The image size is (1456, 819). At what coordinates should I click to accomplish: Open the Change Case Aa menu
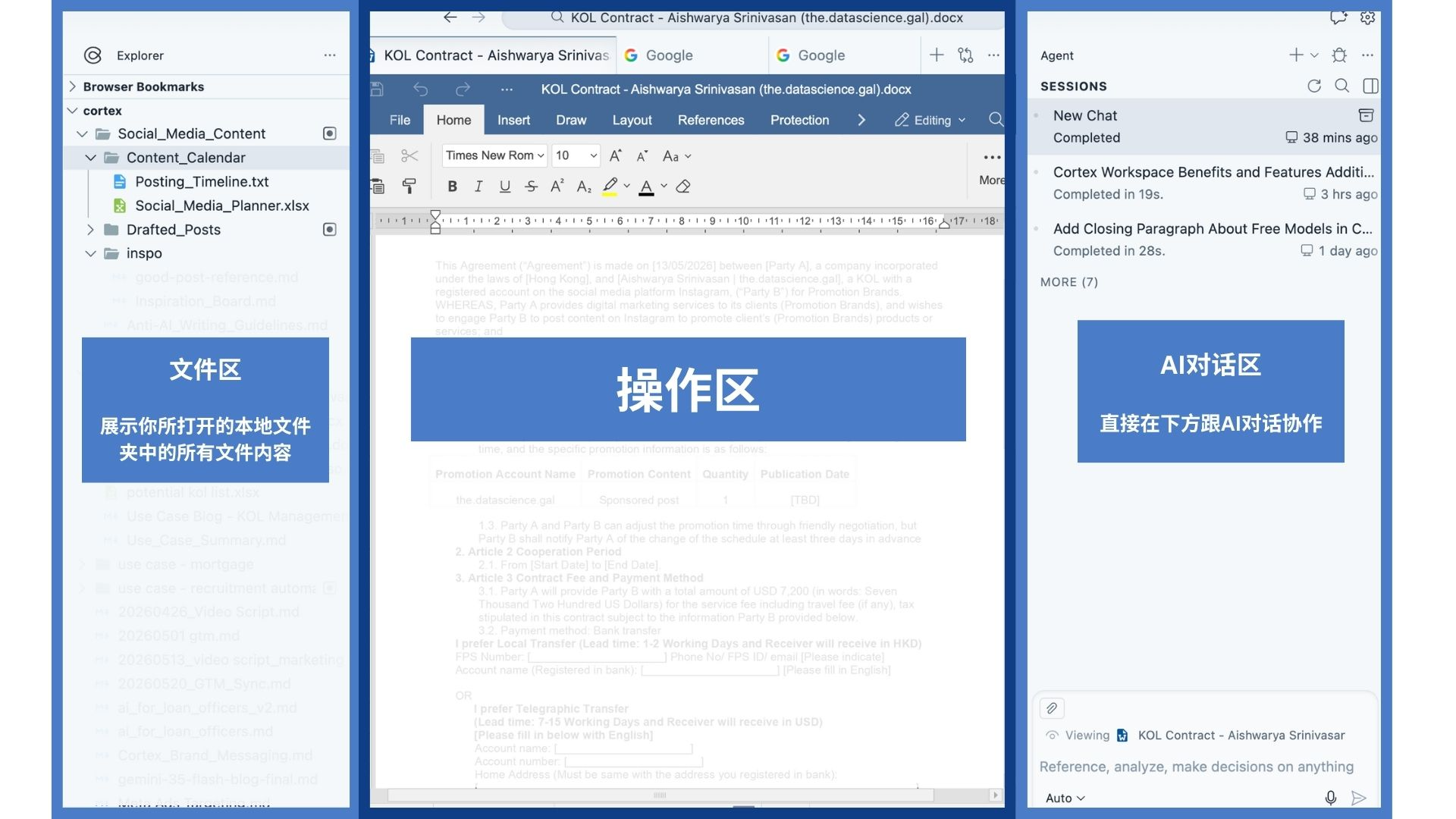[676, 156]
